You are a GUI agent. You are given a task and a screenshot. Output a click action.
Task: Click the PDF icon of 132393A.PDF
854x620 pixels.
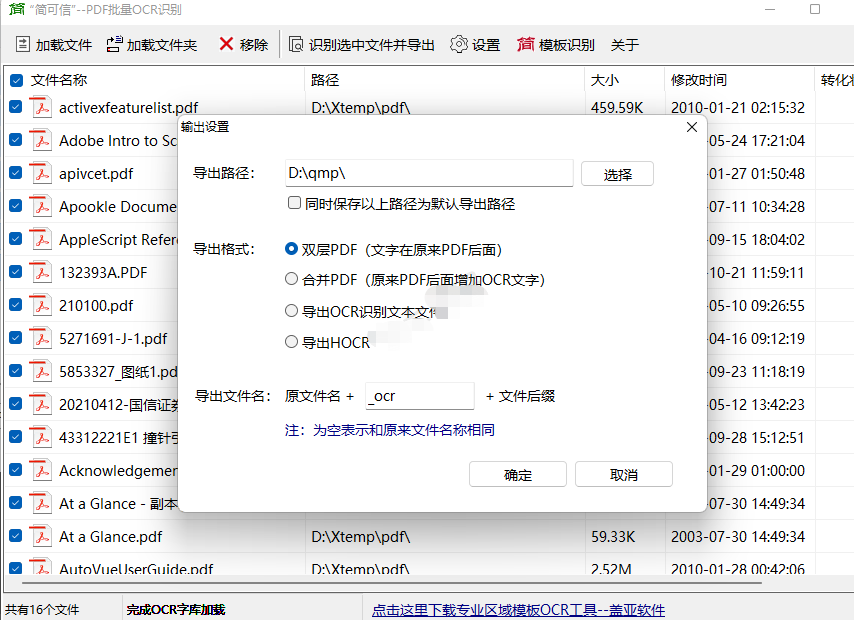point(40,272)
